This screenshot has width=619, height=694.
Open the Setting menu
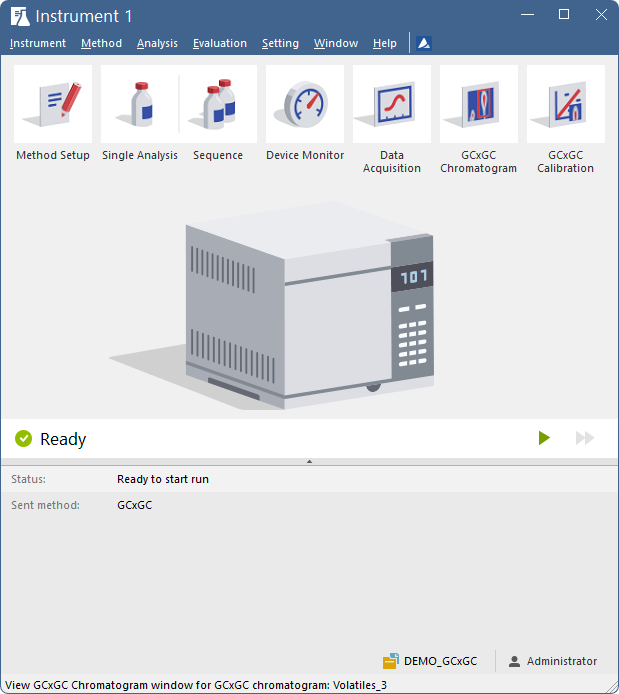click(280, 43)
